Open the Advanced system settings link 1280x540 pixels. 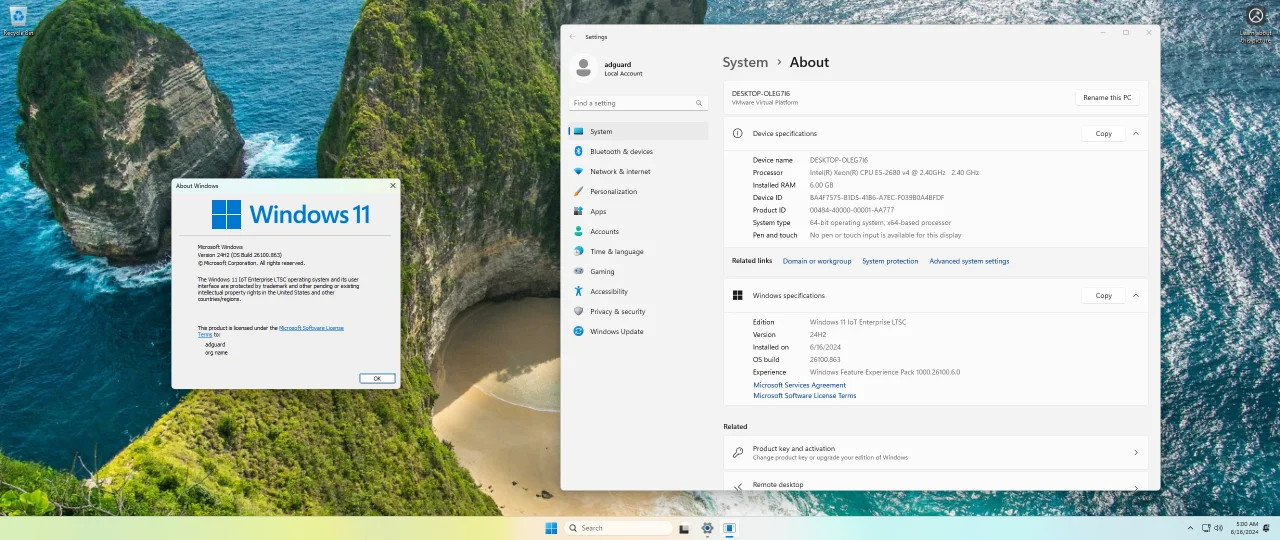pyautogui.click(x=969, y=261)
